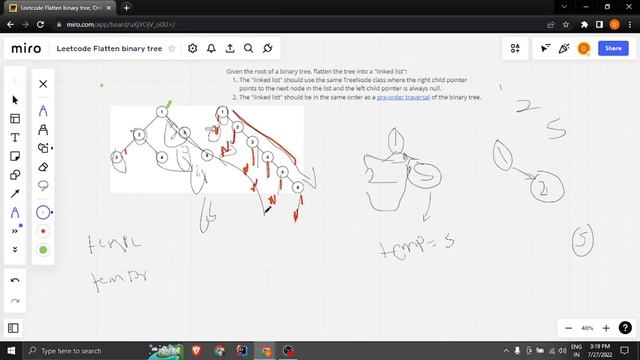This screenshot has height=360, width=640.
Task: Open the Windows notification center
Action: tap(624, 351)
